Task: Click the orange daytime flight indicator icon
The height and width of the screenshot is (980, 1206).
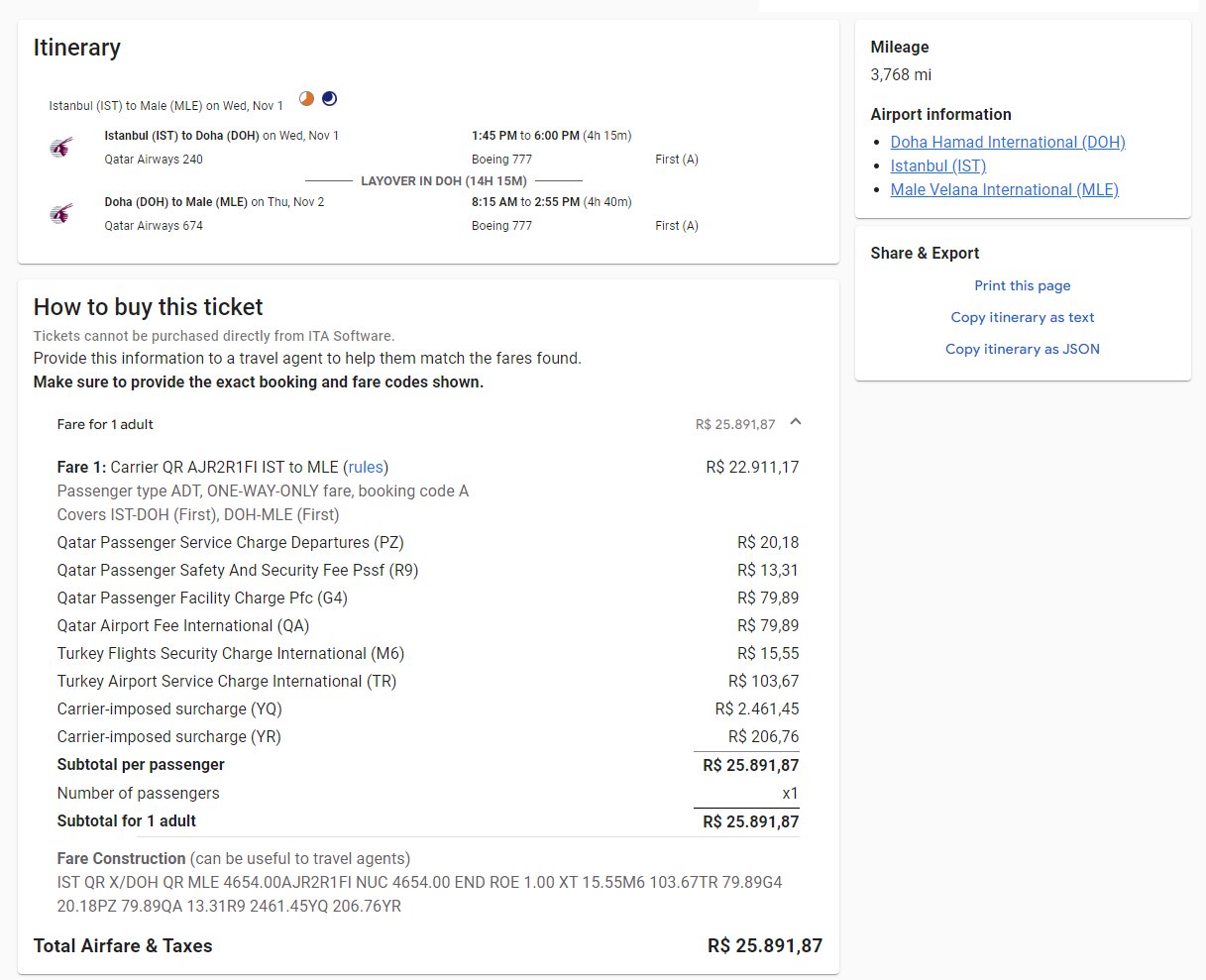Action: [x=307, y=98]
